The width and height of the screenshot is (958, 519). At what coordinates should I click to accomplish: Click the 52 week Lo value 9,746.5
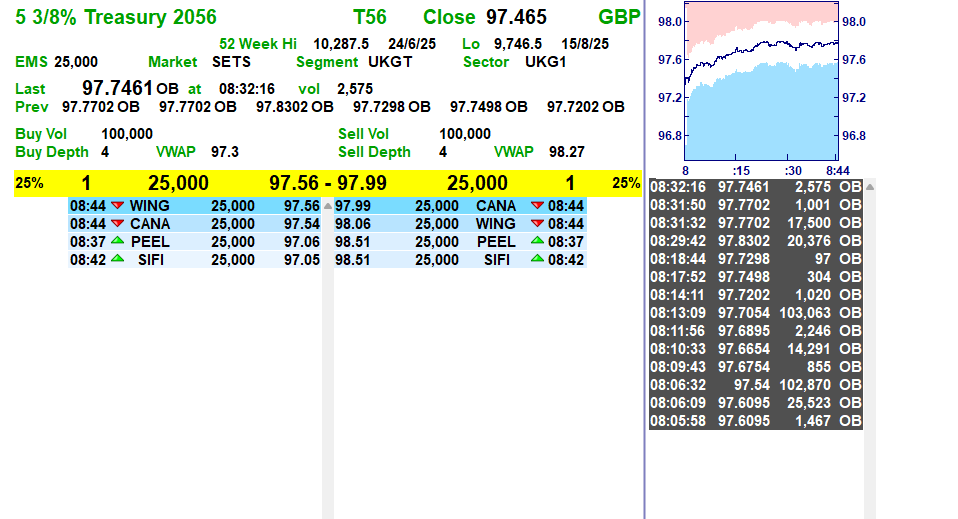[517, 44]
